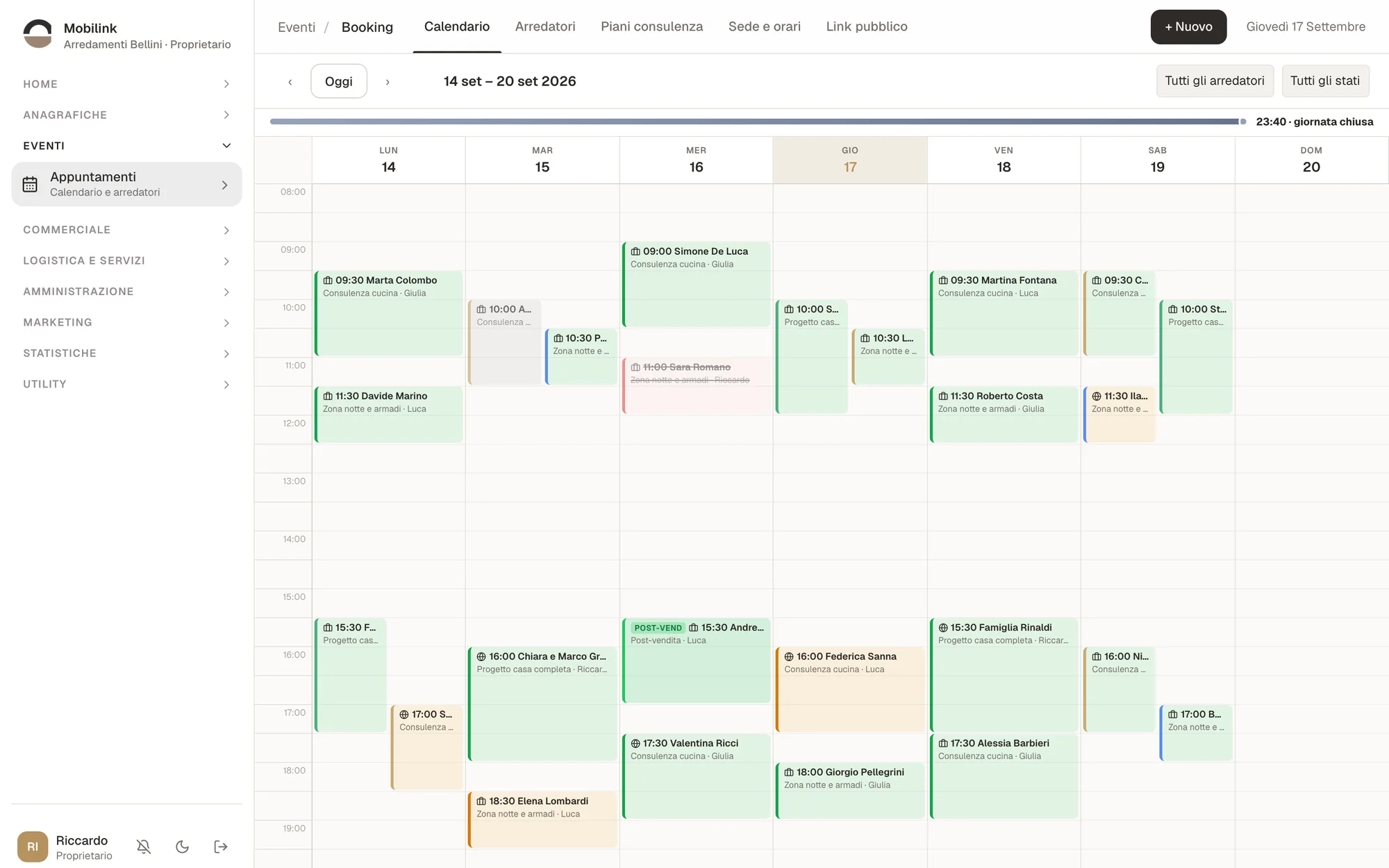1389x868 pixels.
Task: Open 09:30 Marta Colombo appointment
Action: [389, 313]
